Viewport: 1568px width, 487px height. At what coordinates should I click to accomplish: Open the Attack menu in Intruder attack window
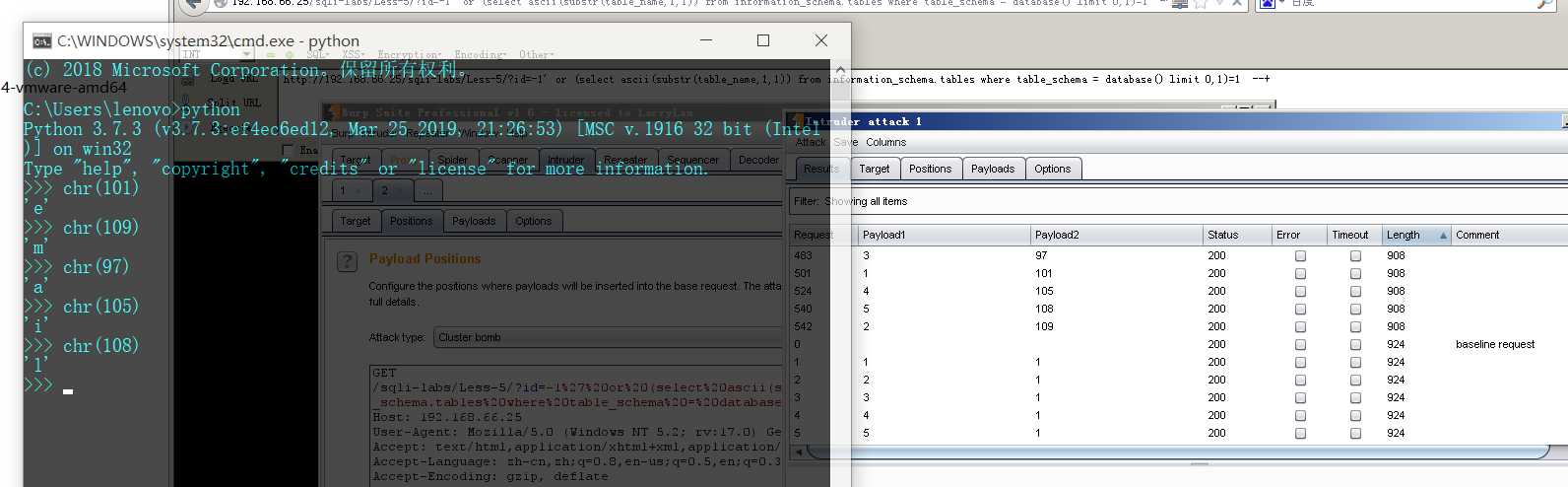point(811,142)
